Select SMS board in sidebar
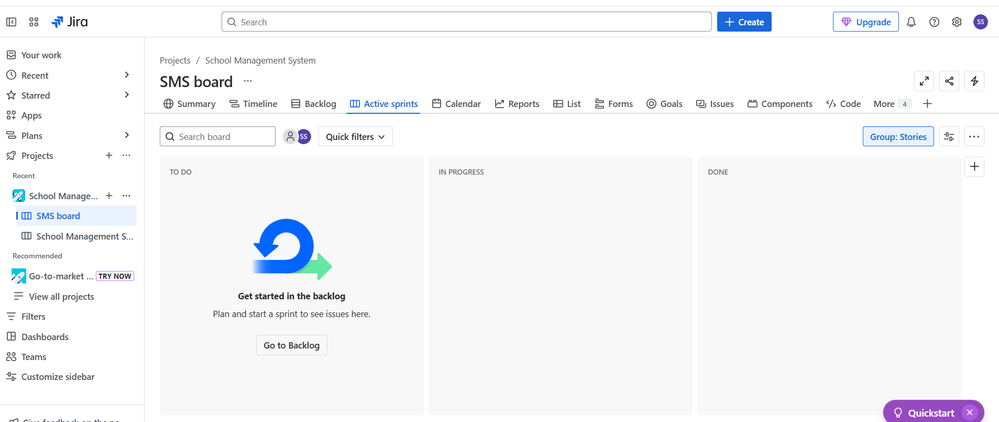Image resolution: width=999 pixels, height=422 pixels. tap(76, 215)
